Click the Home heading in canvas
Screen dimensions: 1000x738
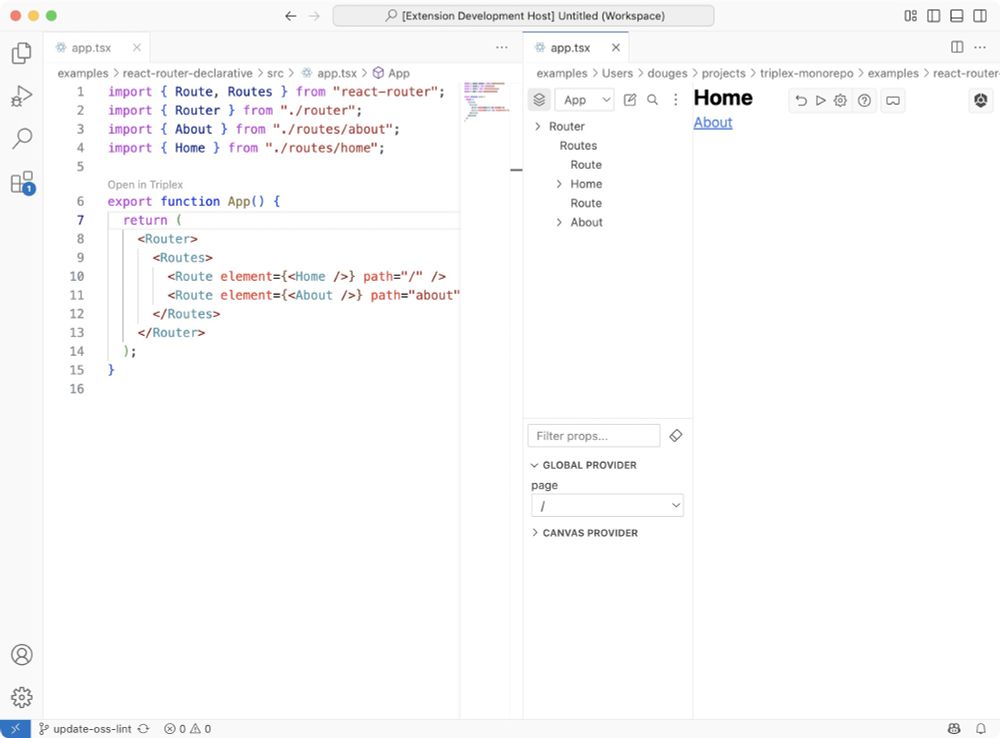(723, 98)
